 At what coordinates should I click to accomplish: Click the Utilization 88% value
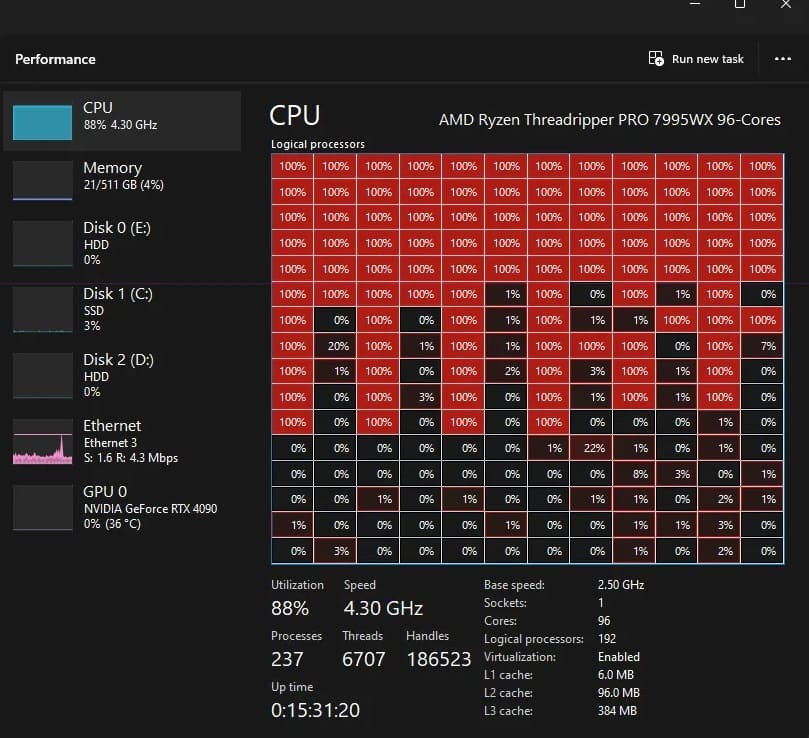[290, 608]
